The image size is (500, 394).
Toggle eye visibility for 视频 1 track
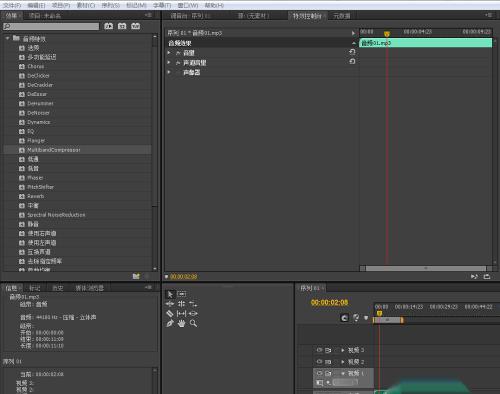[x=319, y=373]
